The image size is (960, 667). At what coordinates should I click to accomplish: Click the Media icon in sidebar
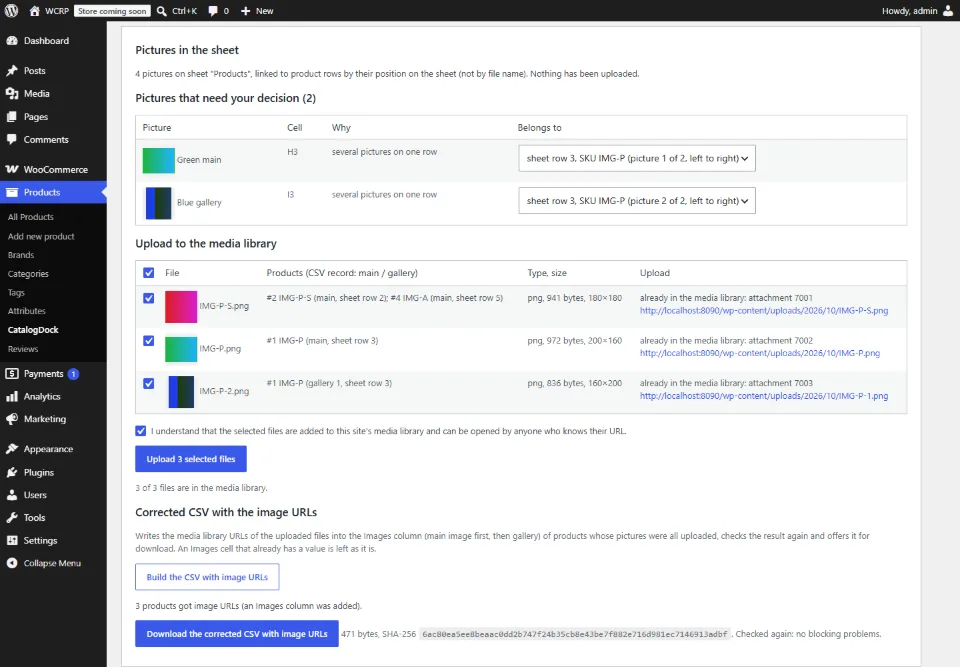pyautogui.click(x=12, y=94)
